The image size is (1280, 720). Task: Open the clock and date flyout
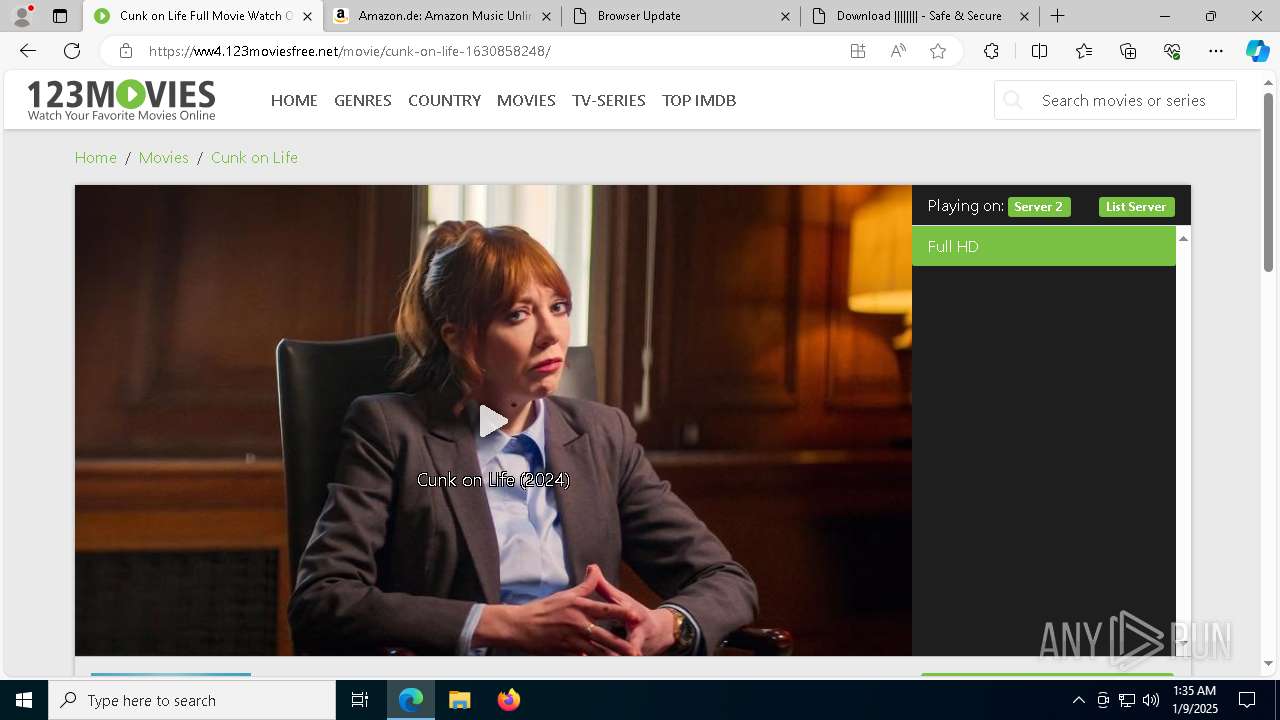point(1194,700)
